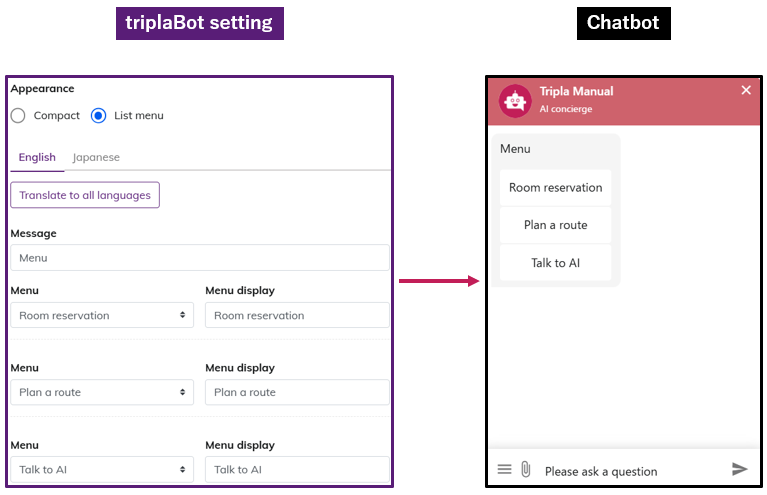Switch to the English language tab
The image size is (767, 495).
37,157
